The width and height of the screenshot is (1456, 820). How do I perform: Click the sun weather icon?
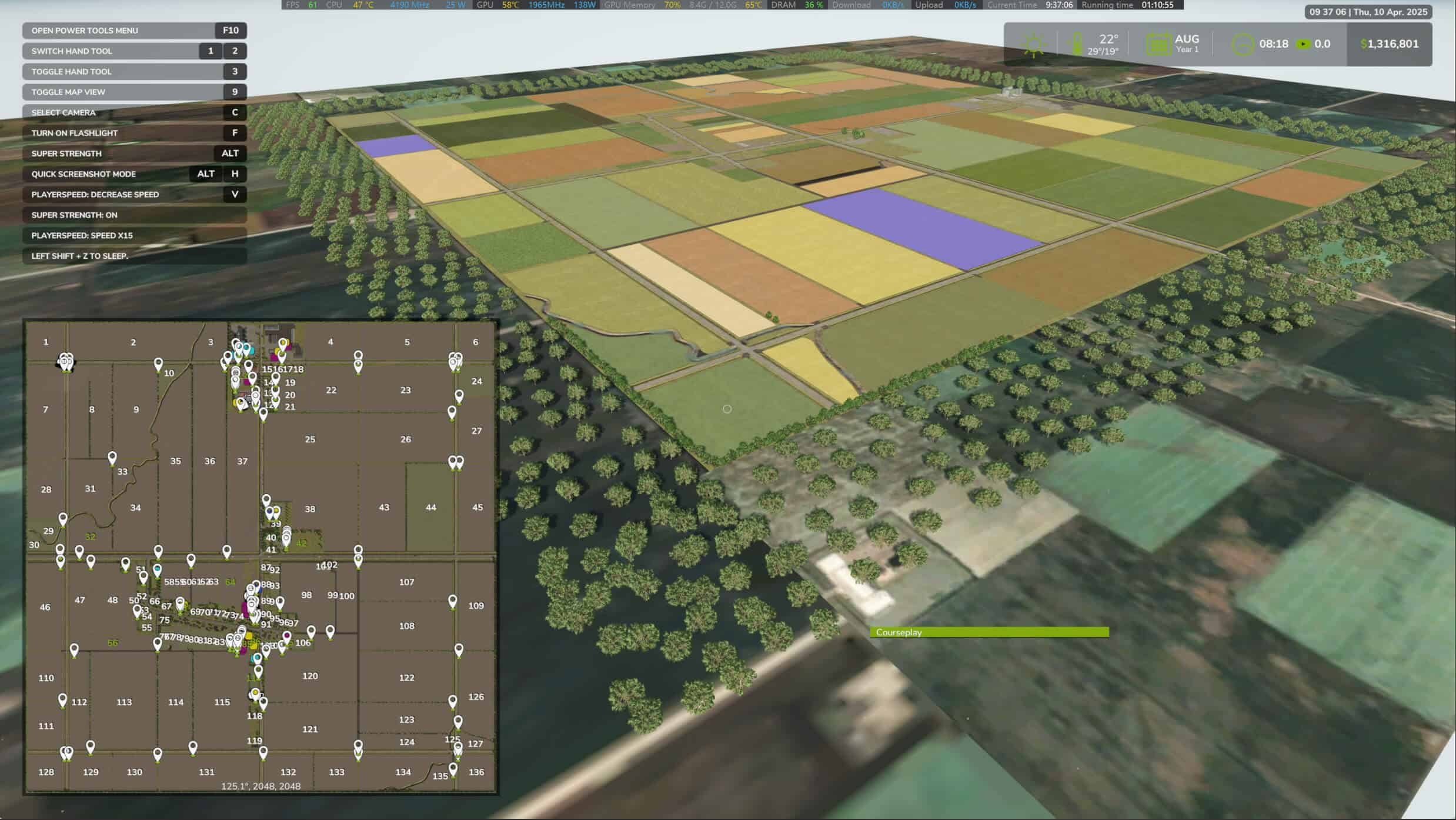click(x=1033, y=45)
